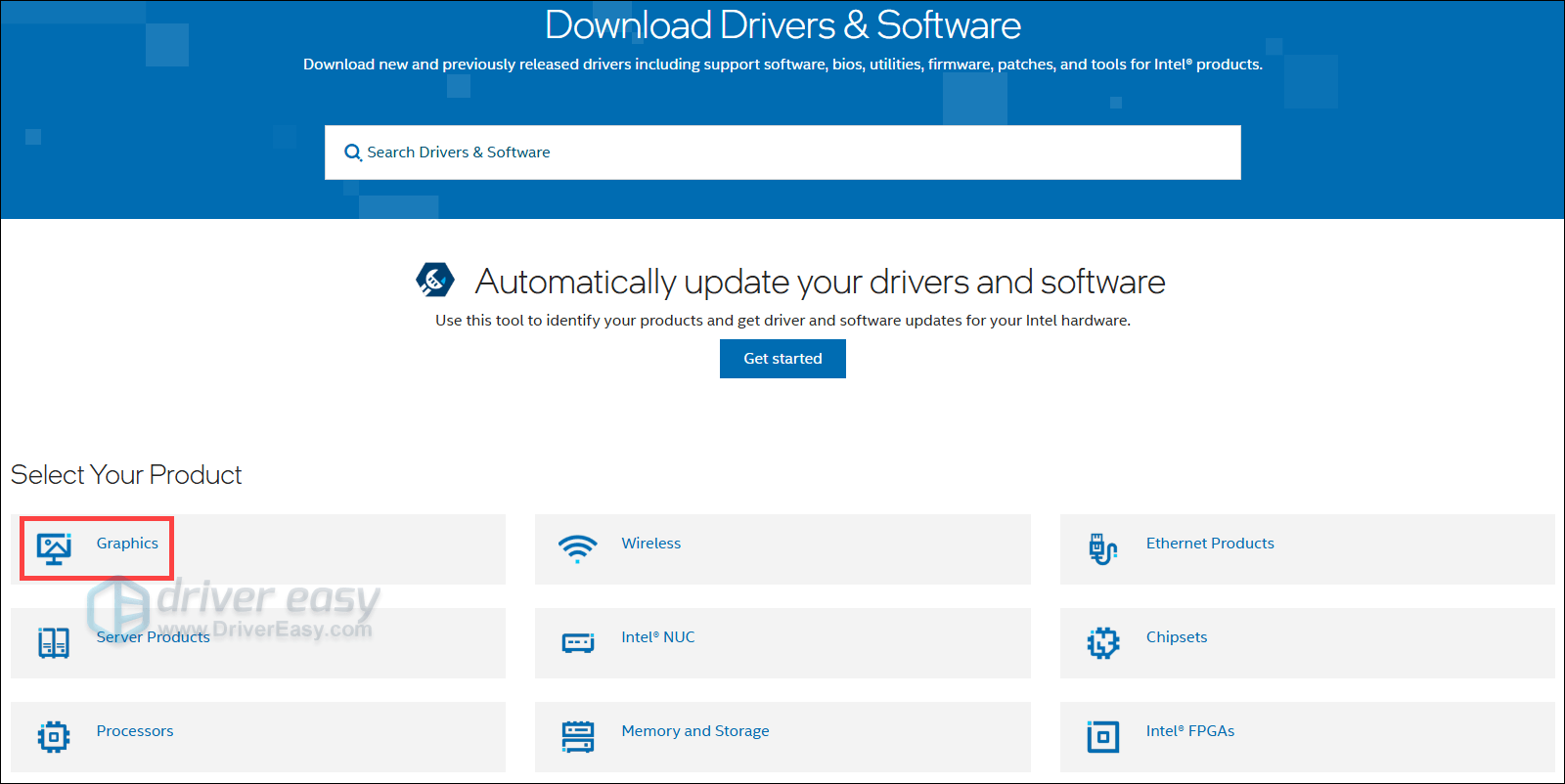
Task: Click the Processors CPU icon
Action: click(x=54, y=736)
